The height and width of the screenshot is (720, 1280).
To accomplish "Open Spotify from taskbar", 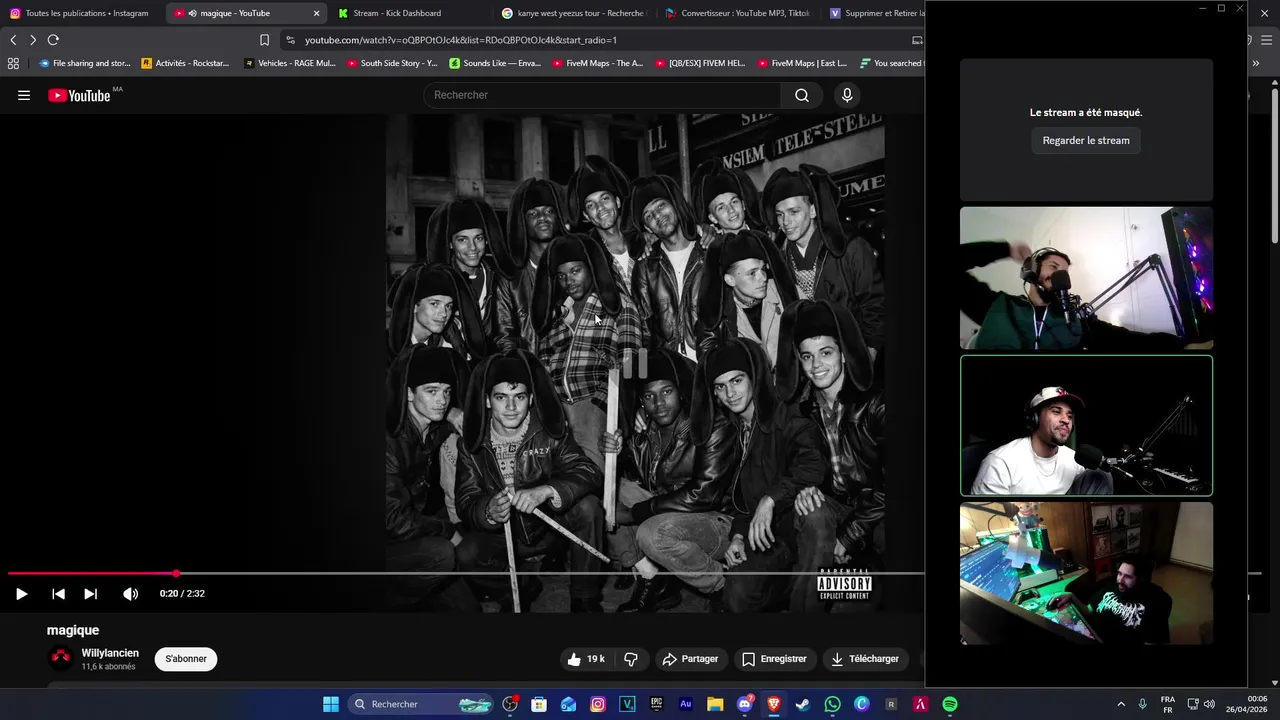I will 950,704.
